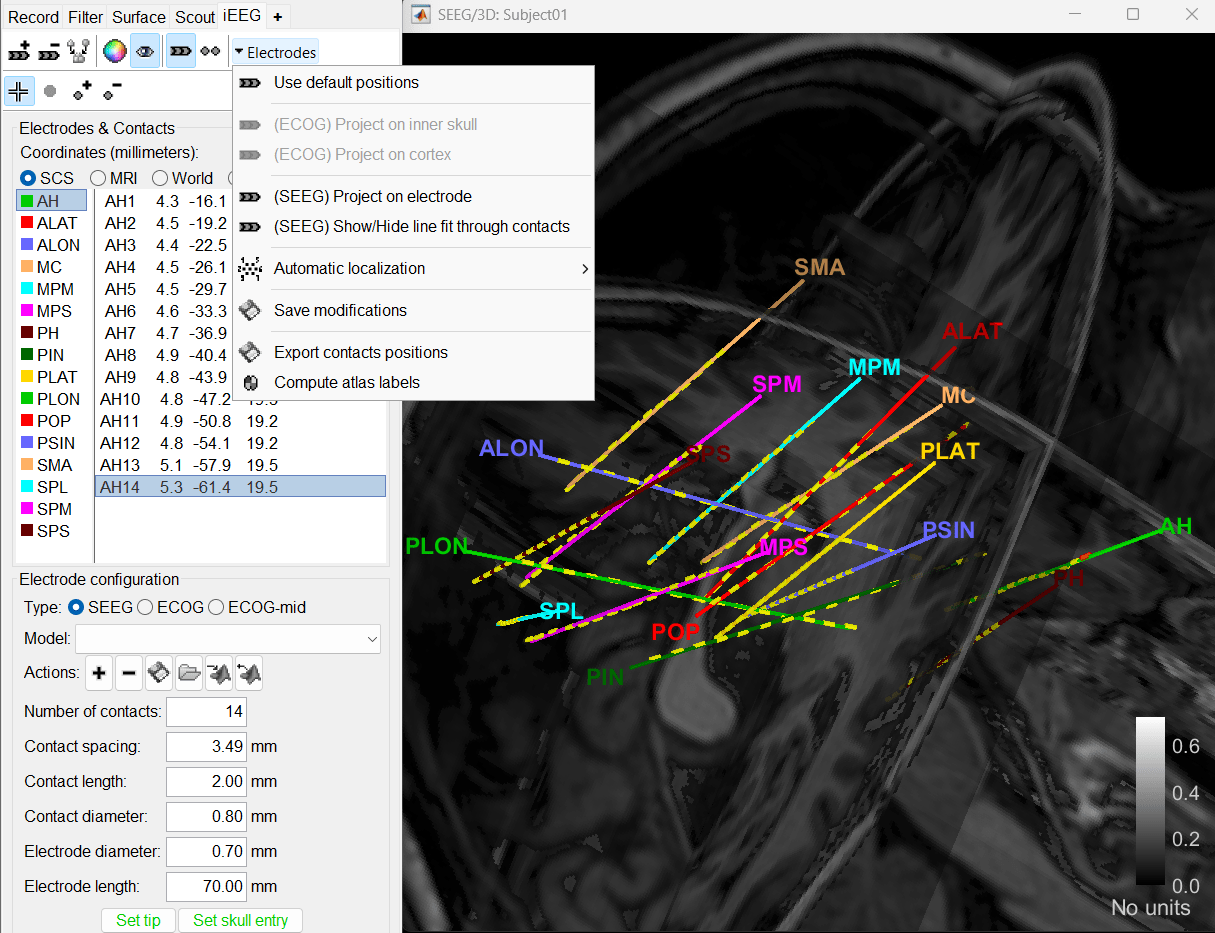Click the open folder icon in Actions
Image resolution: width=1215 pixels, height=933 pixels.
point(189,674)
